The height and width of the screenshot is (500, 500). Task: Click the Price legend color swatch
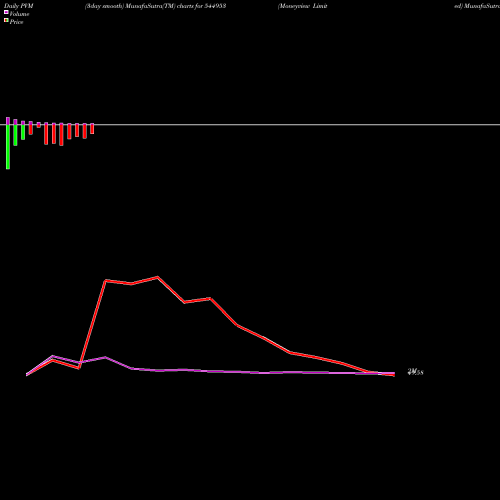(x=6, y=21)
